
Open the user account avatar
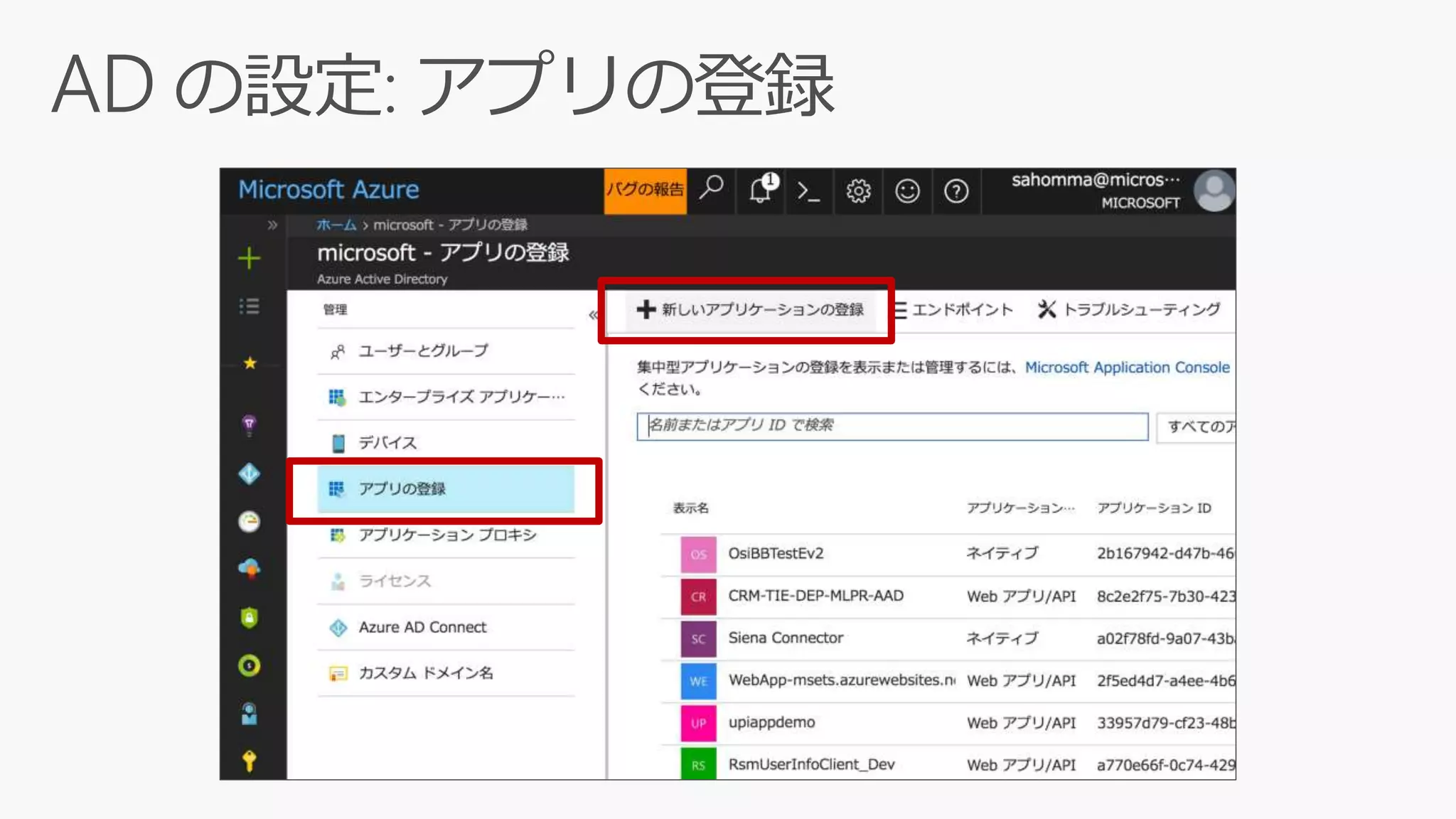(1214, 191)
